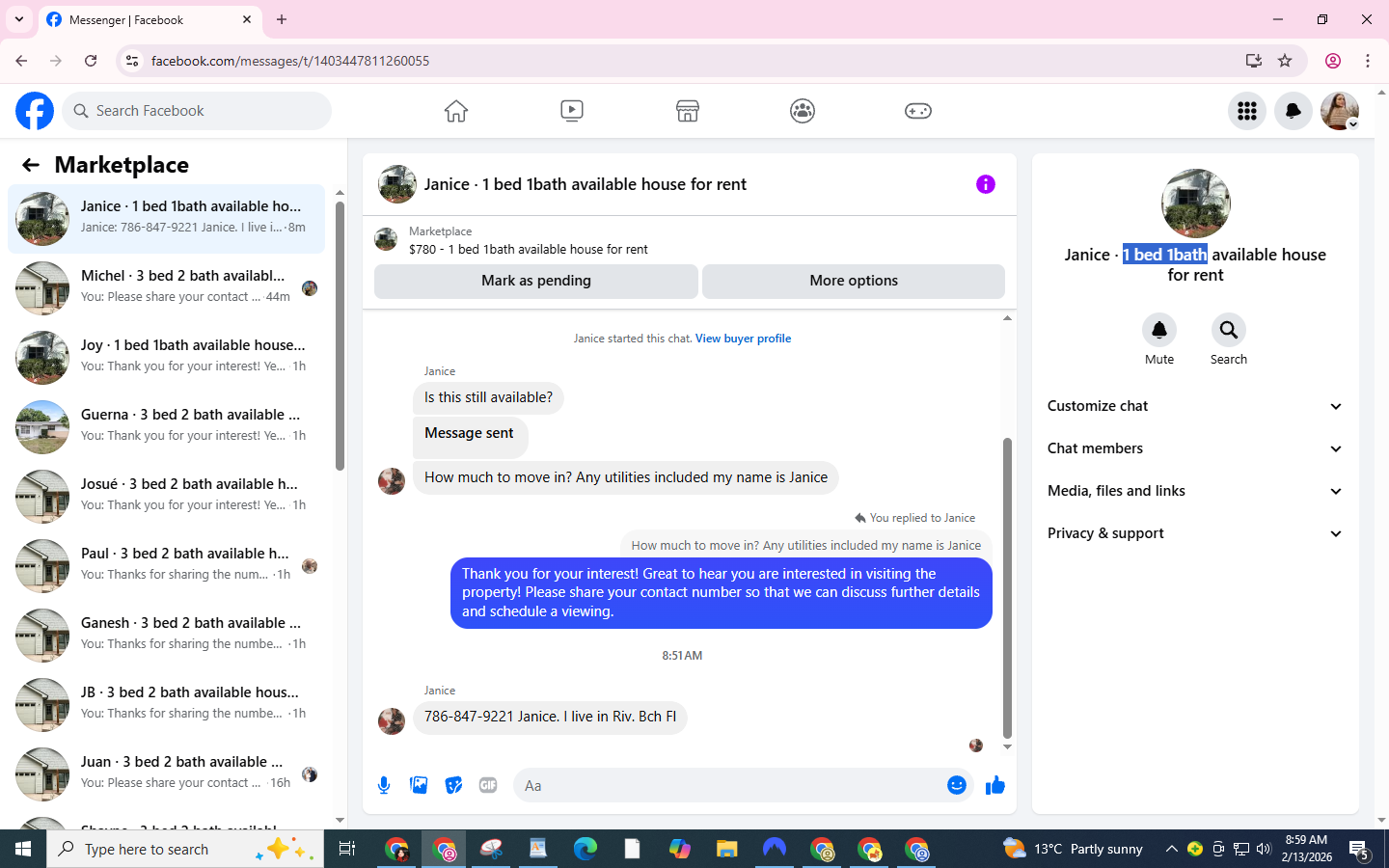Attach a file with photo icon
The width and height of the screenshot is (1389, 868).
pyautogui.click(x=419, y=785)
